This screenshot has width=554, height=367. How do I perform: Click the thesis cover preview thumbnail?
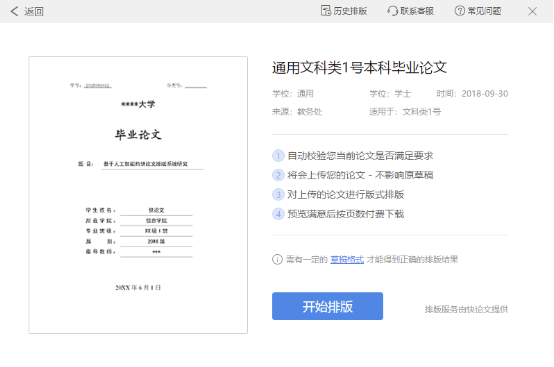(x=138, y=195)
